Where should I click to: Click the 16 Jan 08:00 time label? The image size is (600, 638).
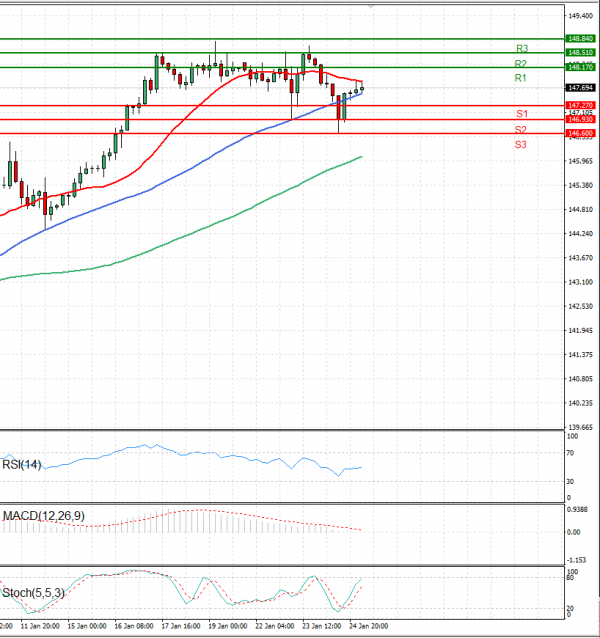tap(134, 626)
